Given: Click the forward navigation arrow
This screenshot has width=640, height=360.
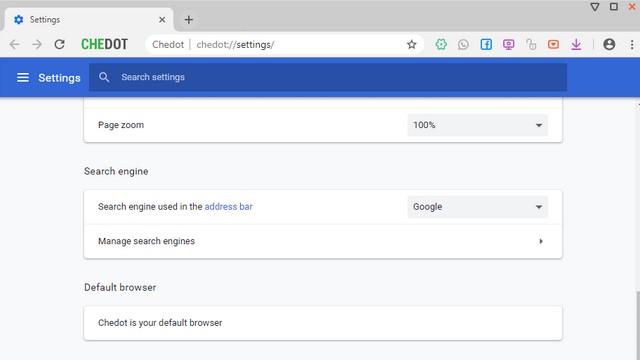Looking at the screenshot, I should click(x=37, y=44).
